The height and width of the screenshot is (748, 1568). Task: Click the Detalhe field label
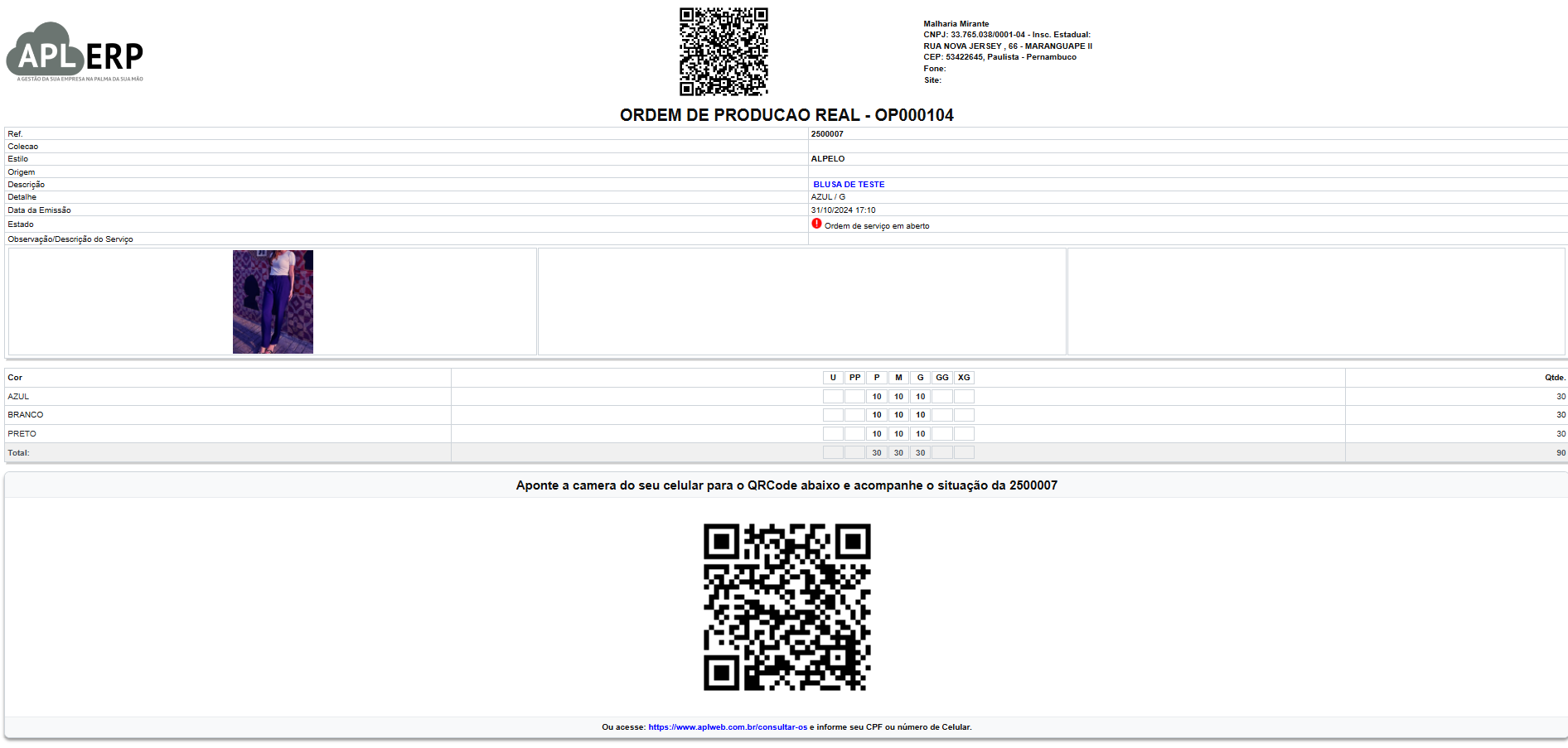click(x=22, y=197)
